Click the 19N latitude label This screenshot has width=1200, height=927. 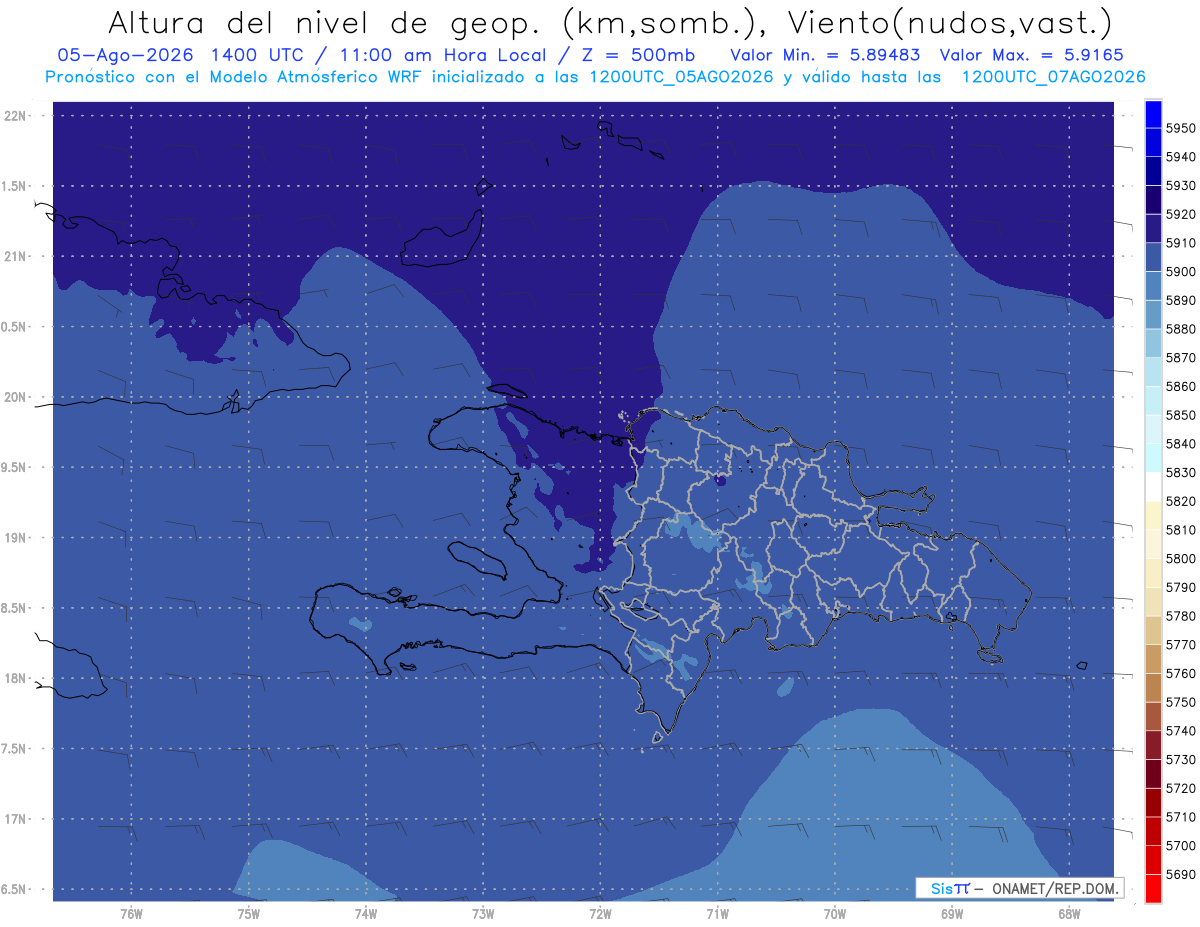pos(15,538)
